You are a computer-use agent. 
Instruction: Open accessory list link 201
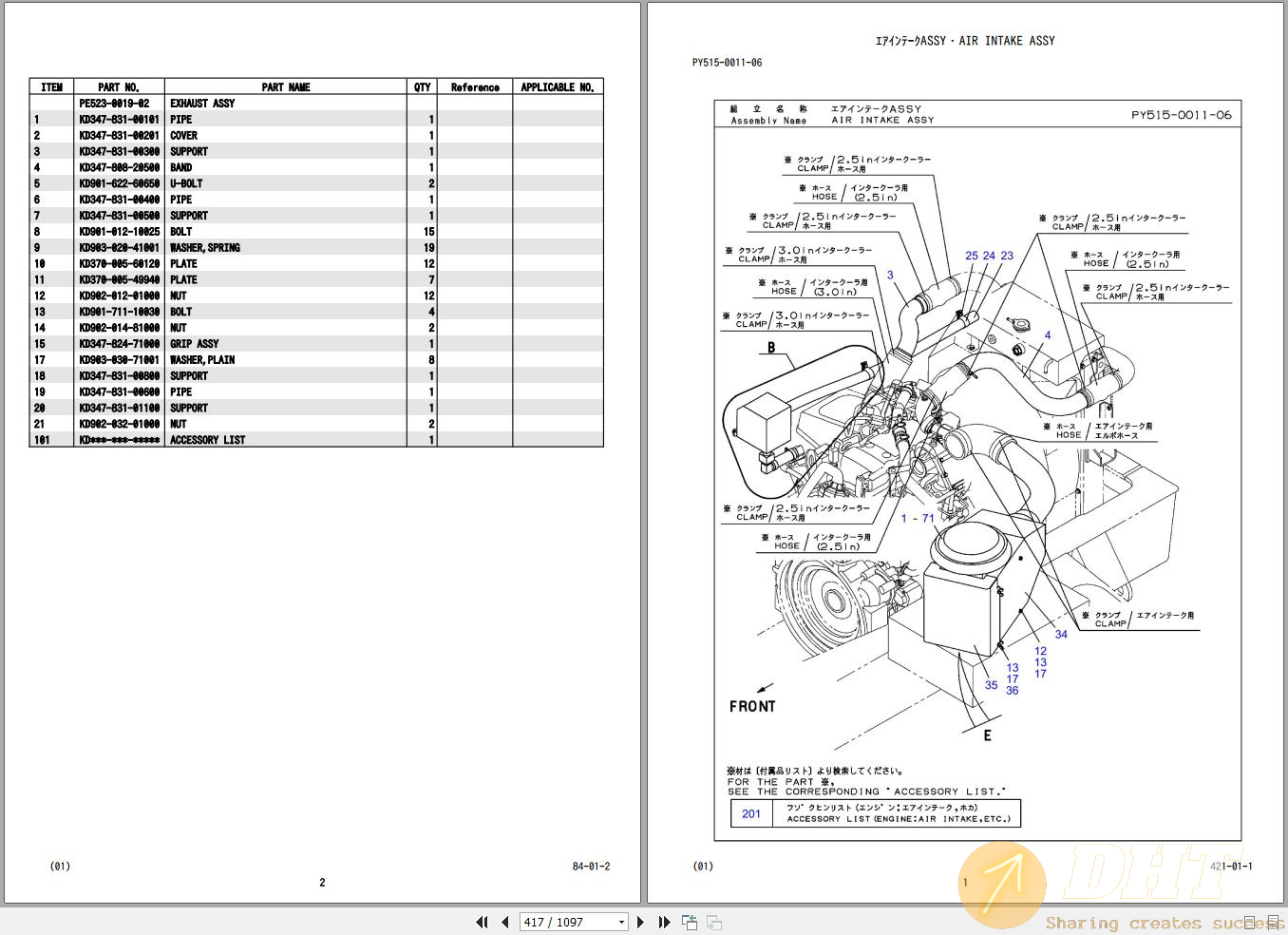click(x=751, y=813)
